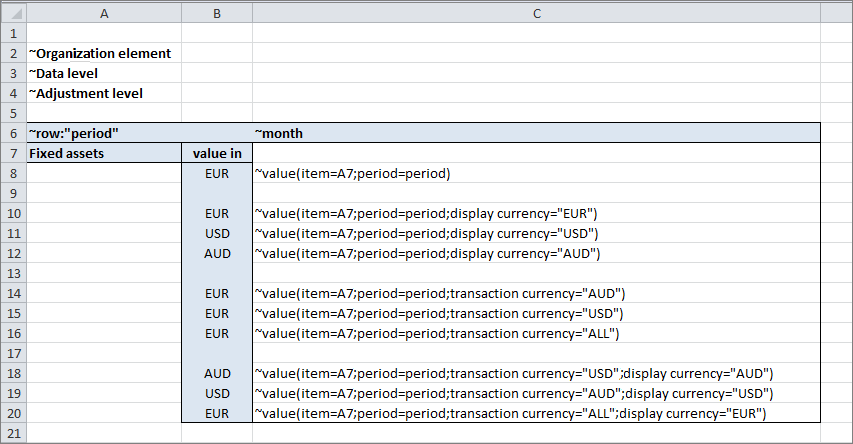Click the Select All corner of the grid
This screenshot has width=853, height=444.
coord(12,13)
